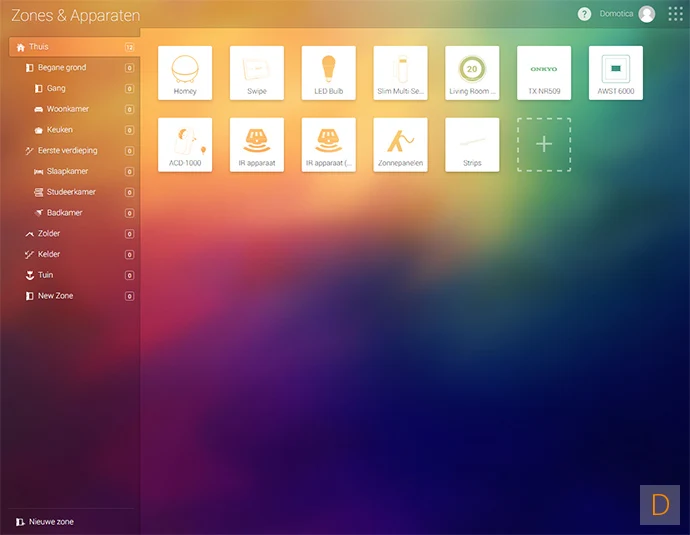Viewport: 690px width, 535px height.
Task: Click the Thuis device count badge
Action: 129,47
